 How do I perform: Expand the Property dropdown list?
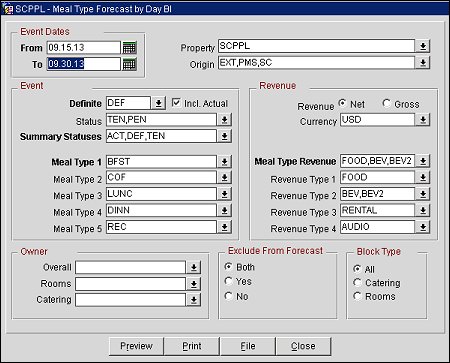tap(423, 46)
